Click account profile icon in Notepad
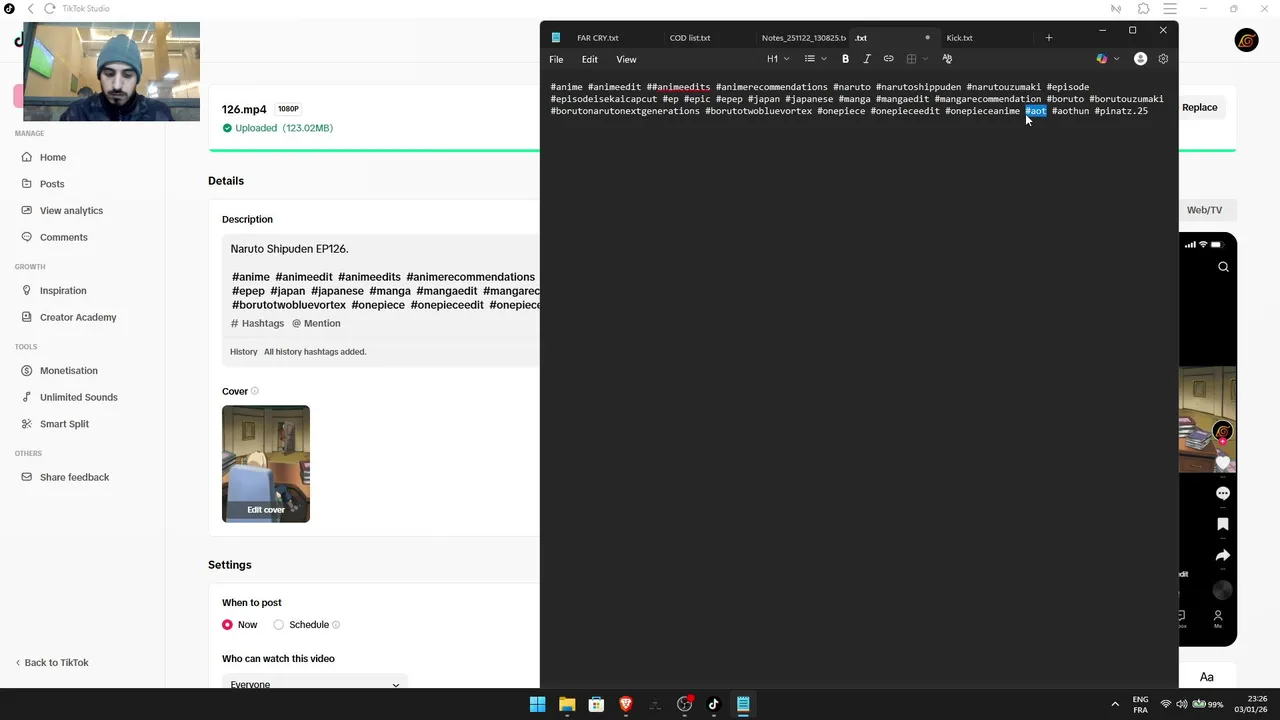 (x=1140, y=59)
